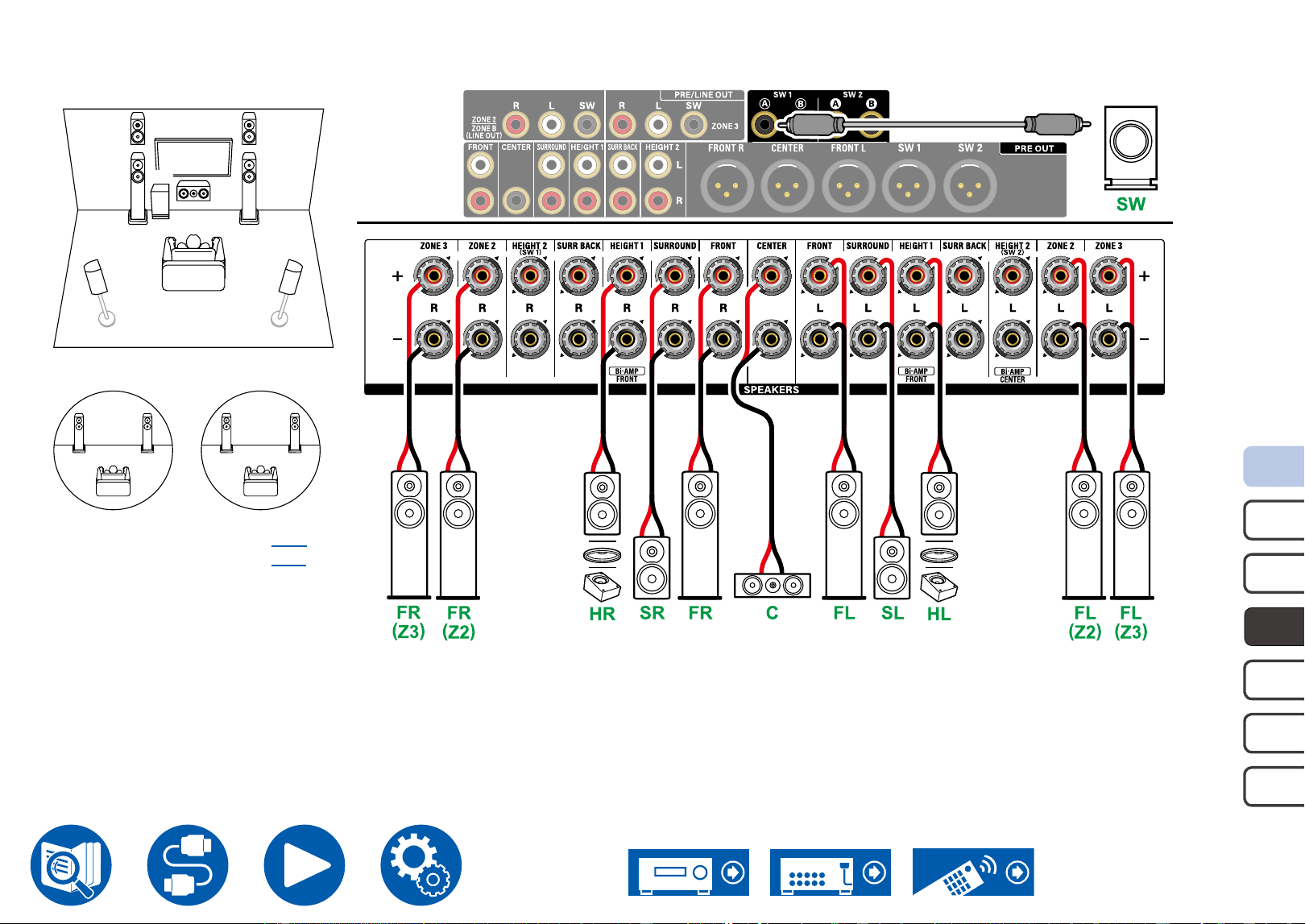The image size is (1305, 924).
Task: Open the Contents book magnifier icon
Action: (71, 865)
